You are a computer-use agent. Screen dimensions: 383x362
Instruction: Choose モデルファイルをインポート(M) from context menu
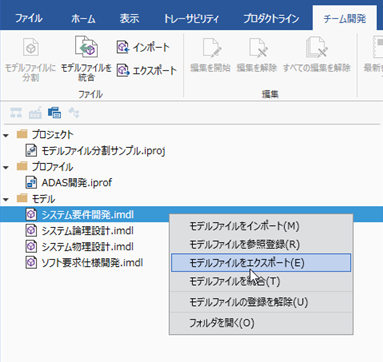[x=261, y=226]
